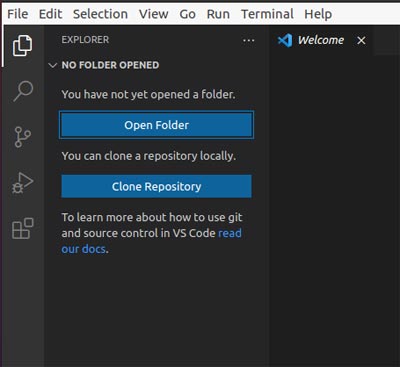Open the View menu
The width and height of the screenshot is (400, 367).
154,14
